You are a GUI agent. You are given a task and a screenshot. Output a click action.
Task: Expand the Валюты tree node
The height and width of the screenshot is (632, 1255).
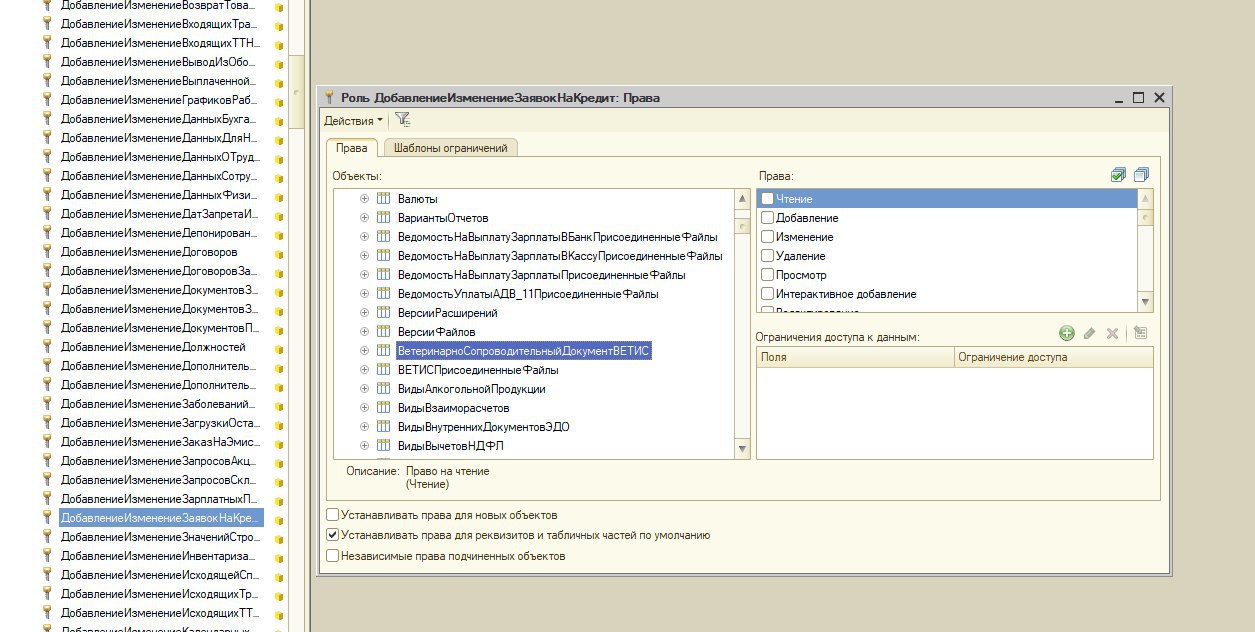365,199
